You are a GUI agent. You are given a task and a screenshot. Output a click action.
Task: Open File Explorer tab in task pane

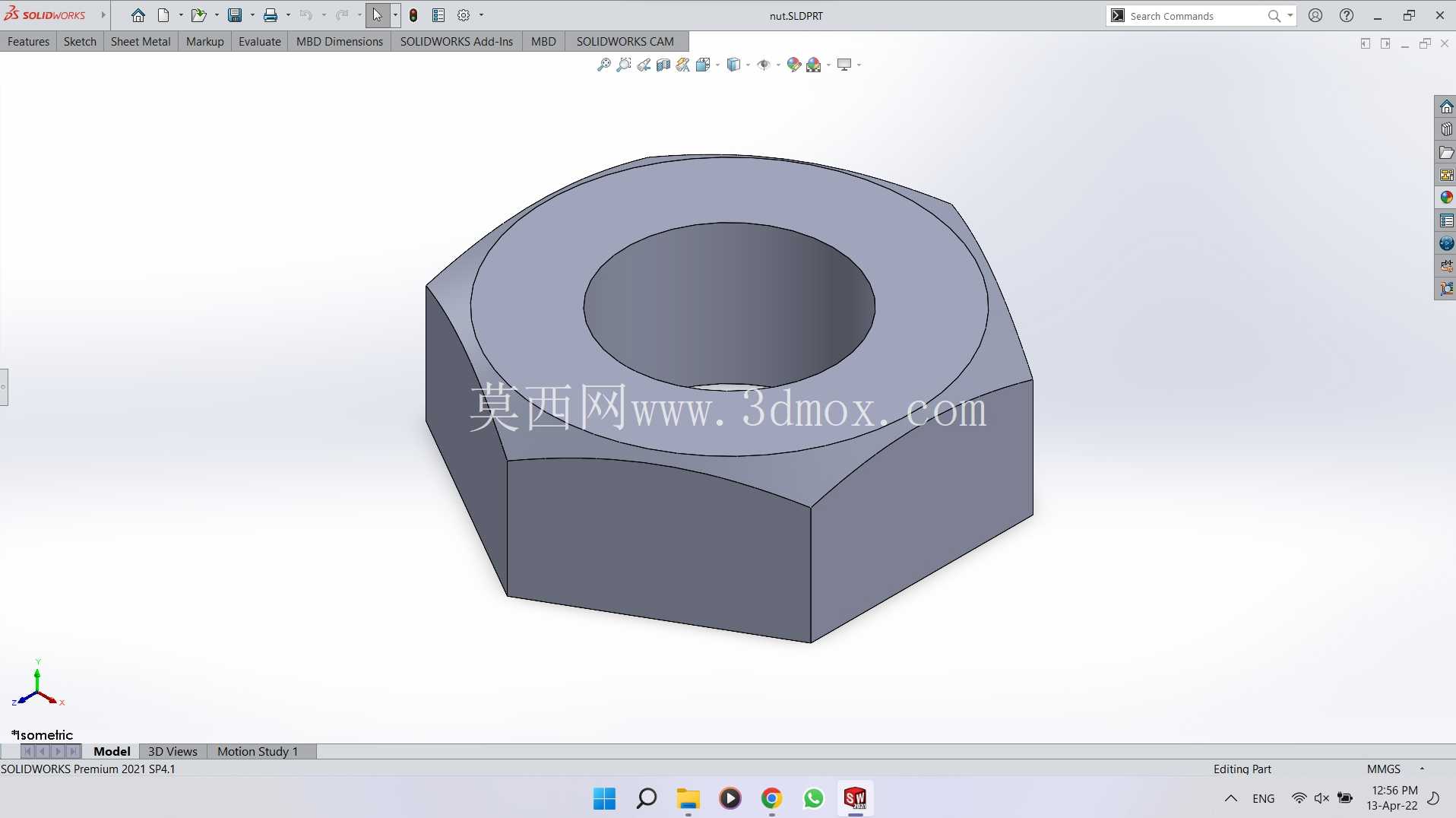[x=1446, y=153]
